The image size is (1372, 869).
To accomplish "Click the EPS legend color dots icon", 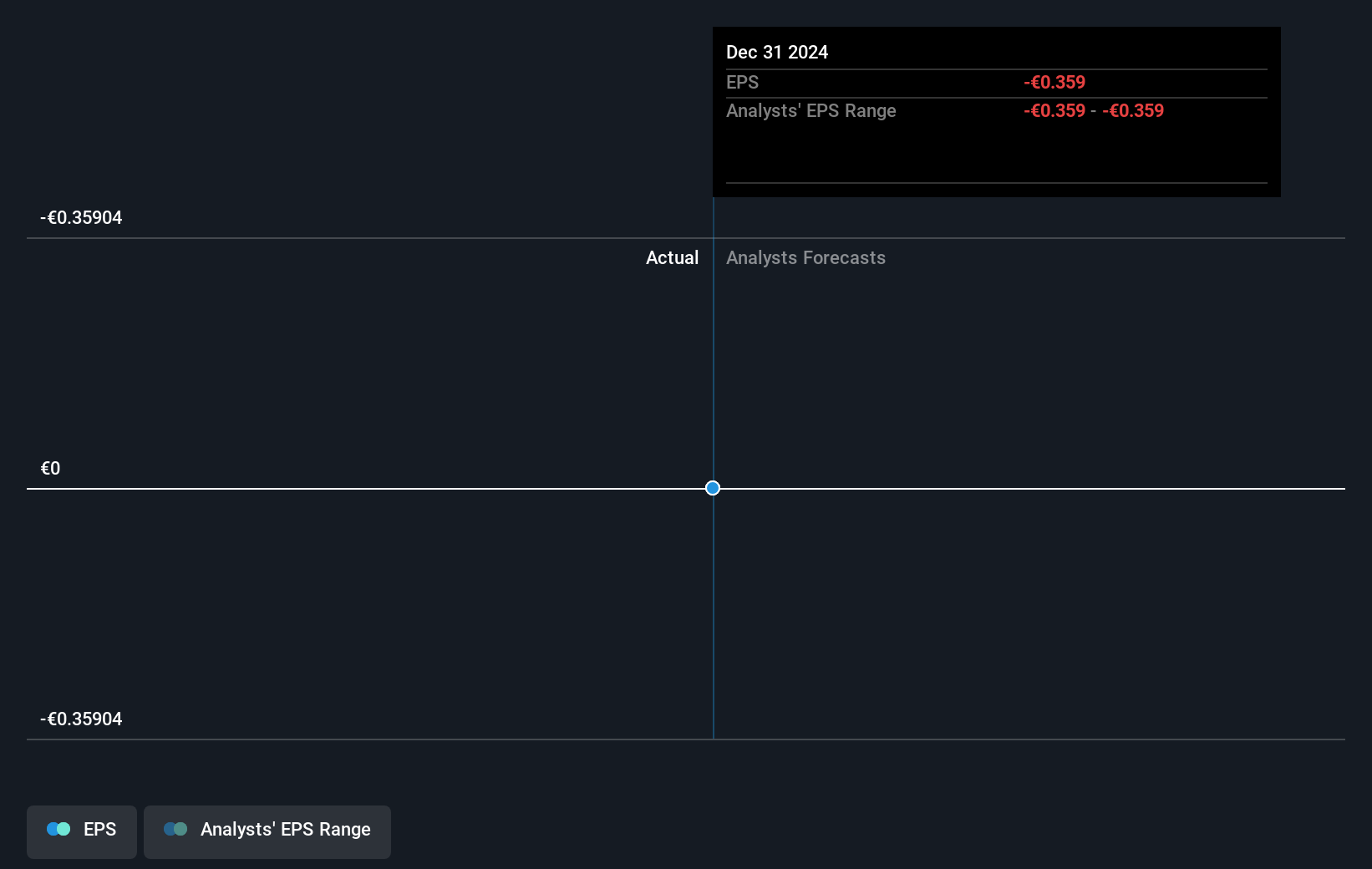I will [x=58, y=829].
